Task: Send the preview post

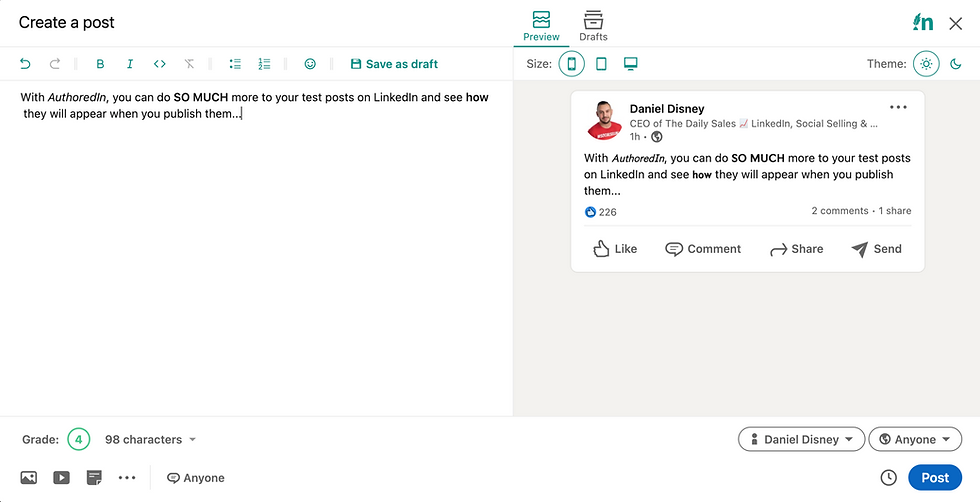Action: pos(876,249)
